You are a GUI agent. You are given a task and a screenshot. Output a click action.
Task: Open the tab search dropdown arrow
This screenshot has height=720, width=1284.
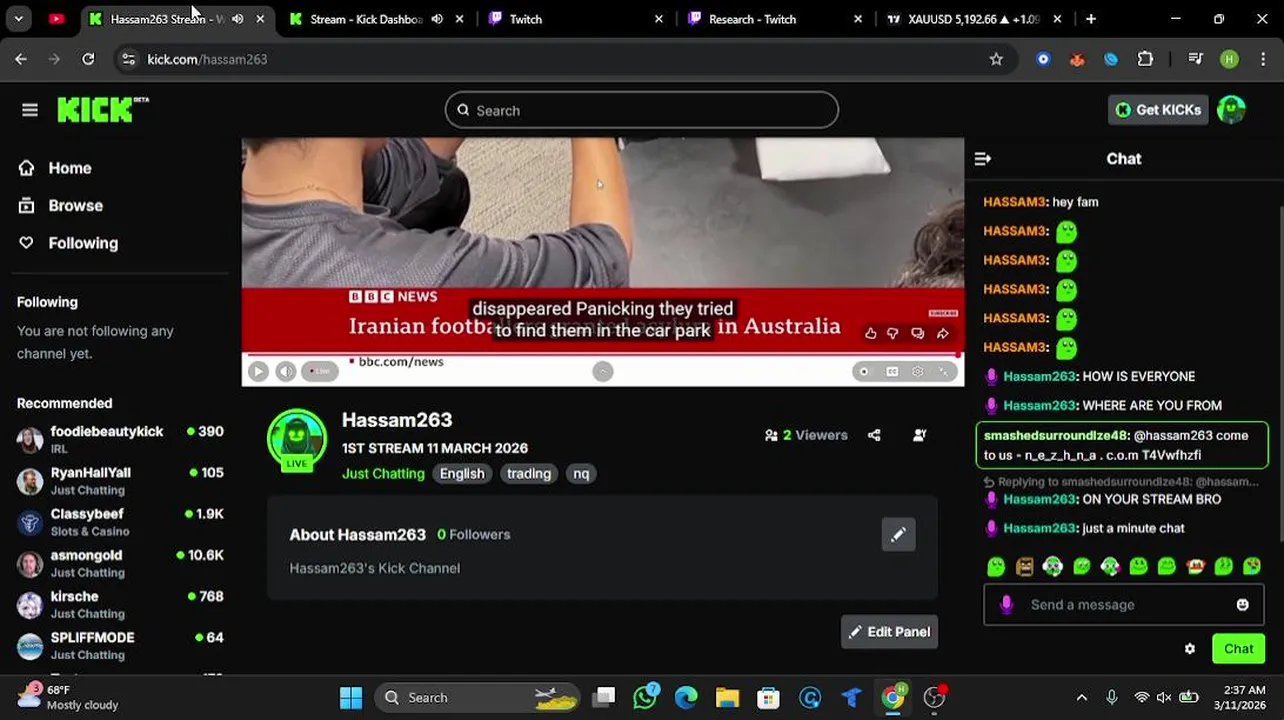(x=18, y=19)
